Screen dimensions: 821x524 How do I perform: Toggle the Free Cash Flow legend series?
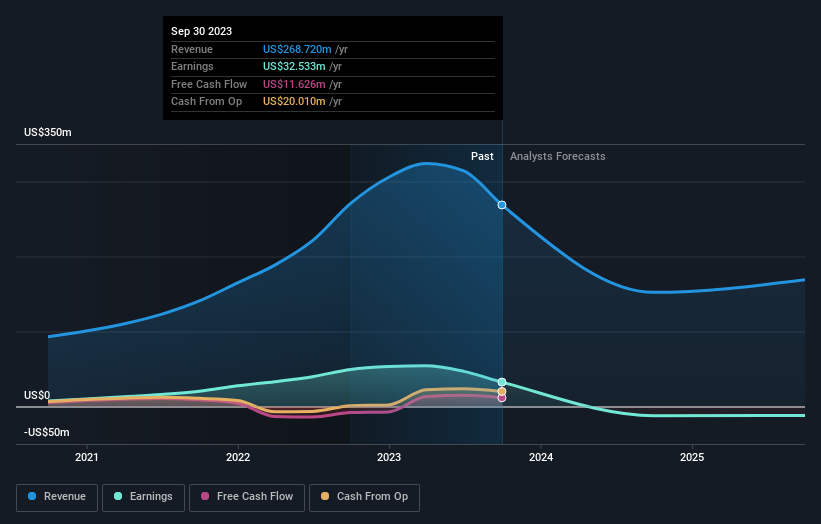click(x=247, y=497)
